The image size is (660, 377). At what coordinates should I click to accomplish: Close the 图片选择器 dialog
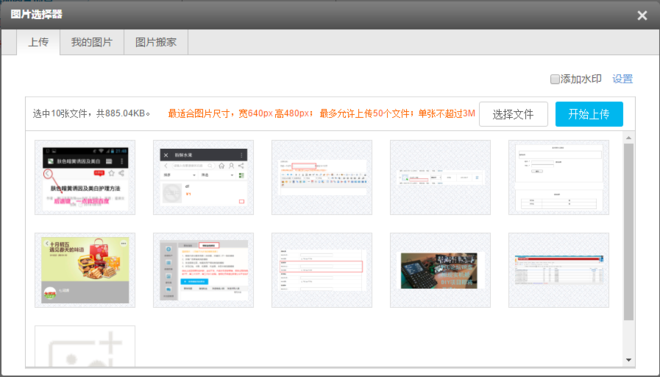click(x=642, y=16)
